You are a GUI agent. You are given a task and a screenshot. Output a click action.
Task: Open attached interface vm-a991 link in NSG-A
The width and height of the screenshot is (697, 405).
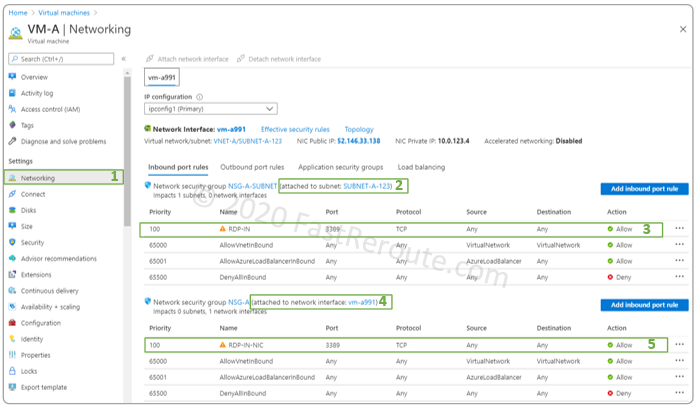click(361, 302)
